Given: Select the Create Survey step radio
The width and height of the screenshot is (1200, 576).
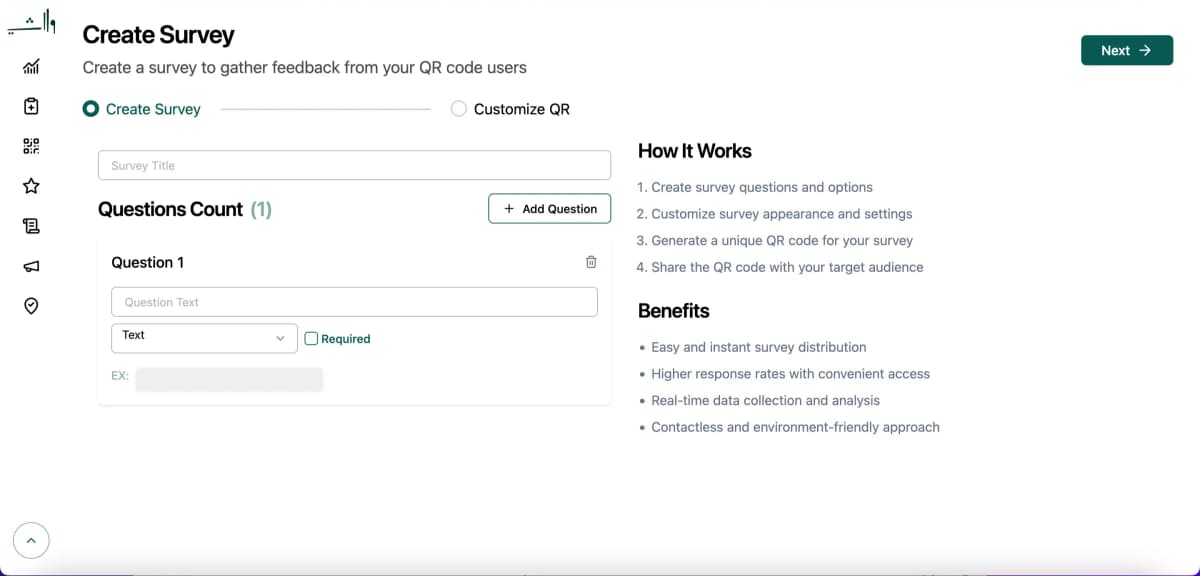Looking at the screenshot, I should click(91, 109).
